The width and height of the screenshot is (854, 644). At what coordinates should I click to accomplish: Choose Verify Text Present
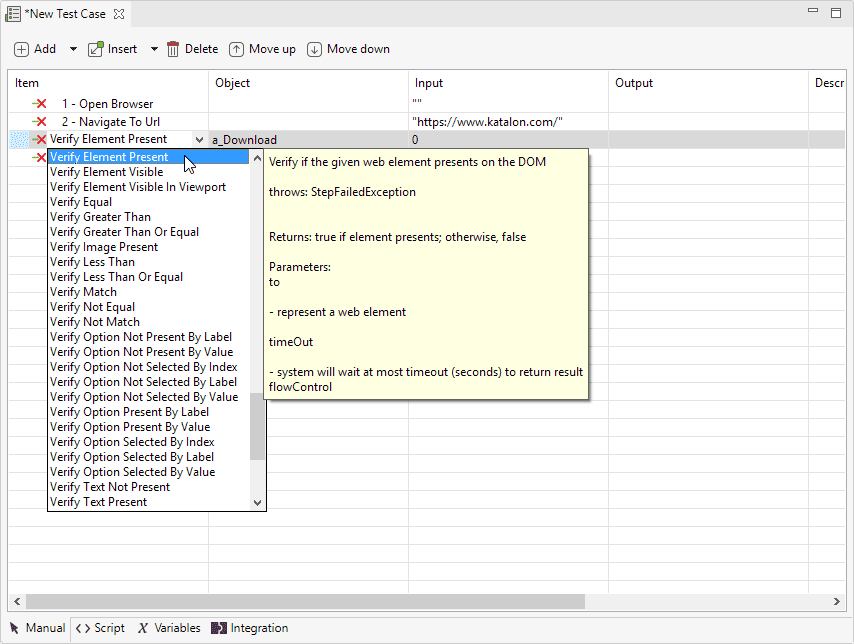tap(149, 502)
